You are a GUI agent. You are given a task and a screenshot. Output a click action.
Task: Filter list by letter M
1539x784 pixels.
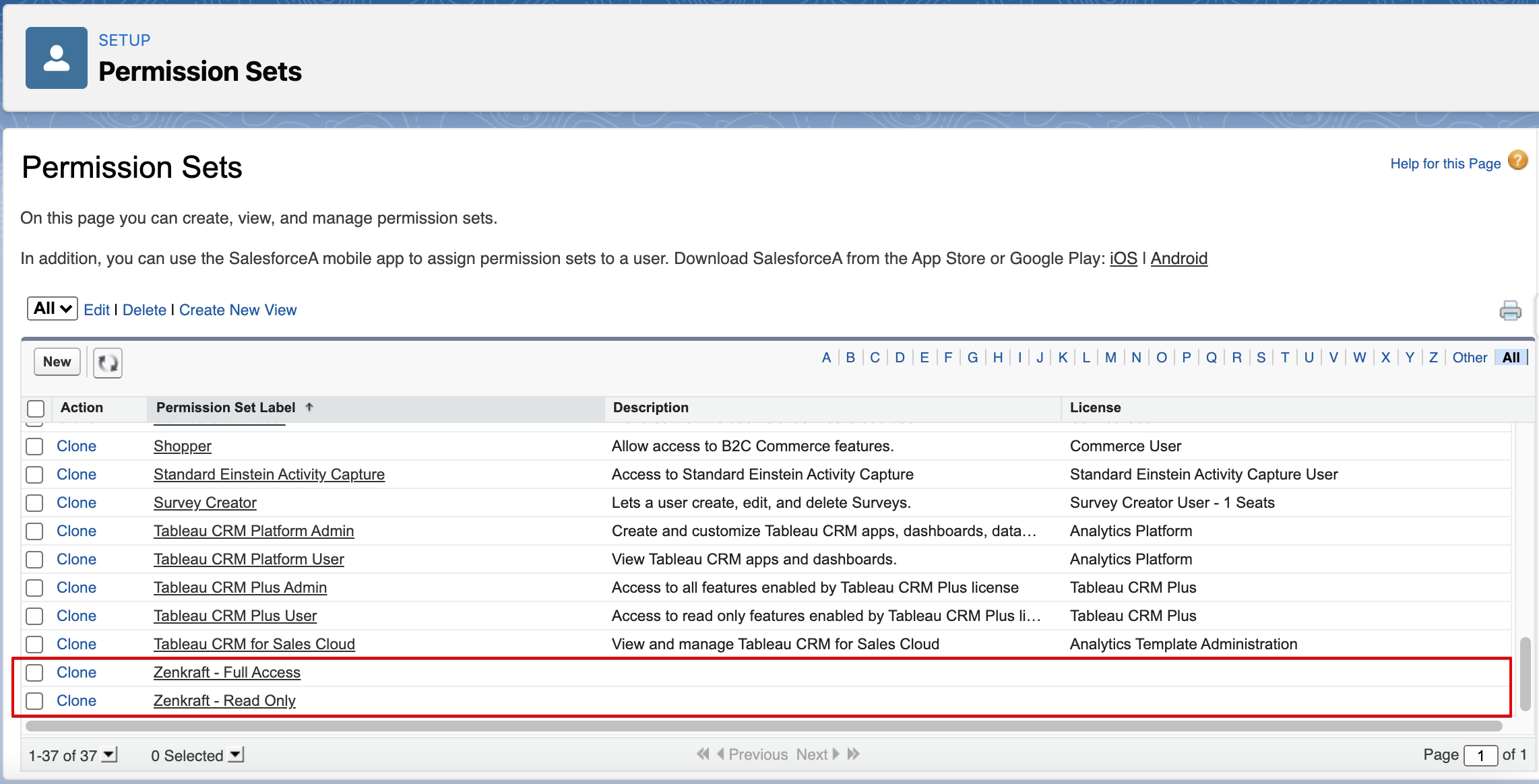pos(1110,358)
